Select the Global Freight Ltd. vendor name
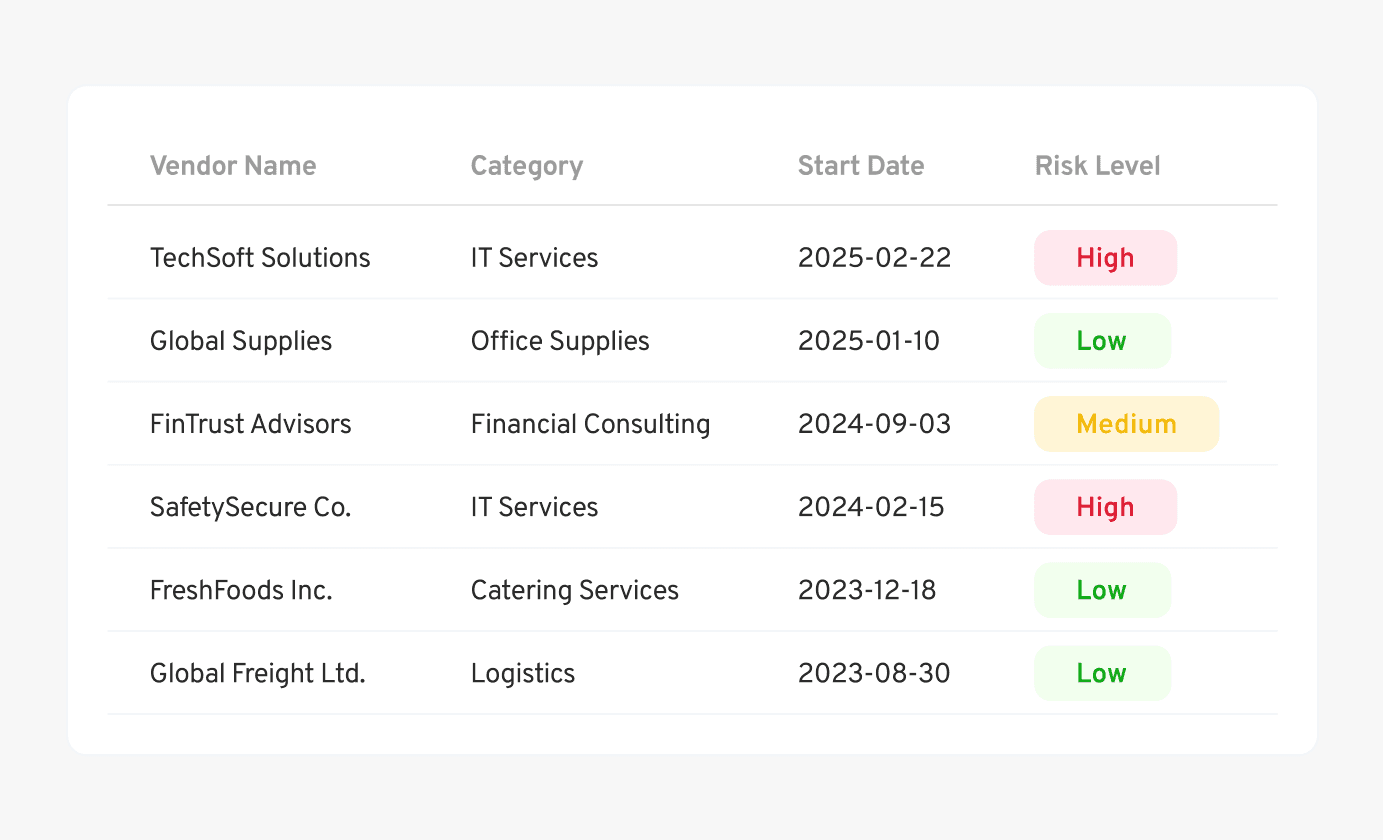 257,673
